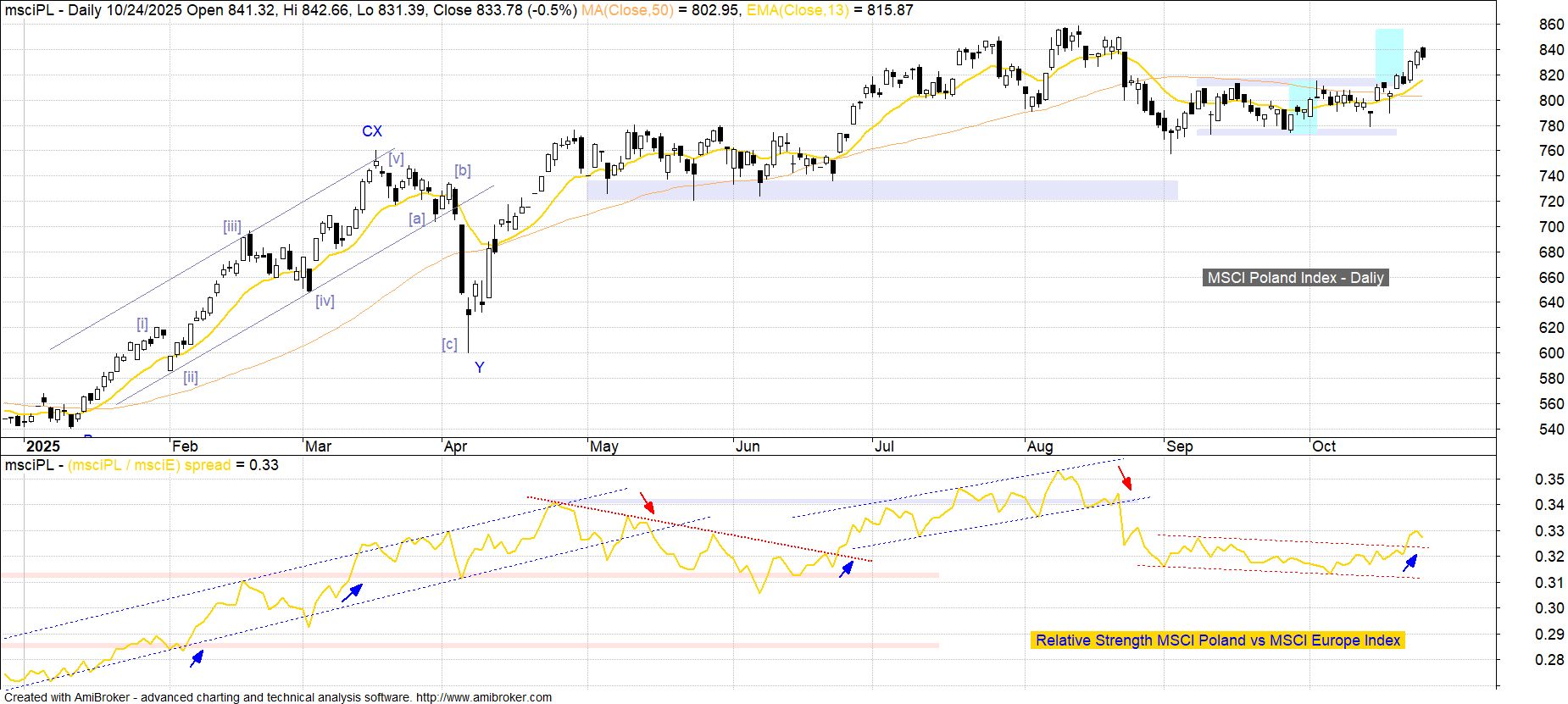Click the Jul marker on time axis
This screenshot has height=704, width=1568.
(x=884, y=446)
